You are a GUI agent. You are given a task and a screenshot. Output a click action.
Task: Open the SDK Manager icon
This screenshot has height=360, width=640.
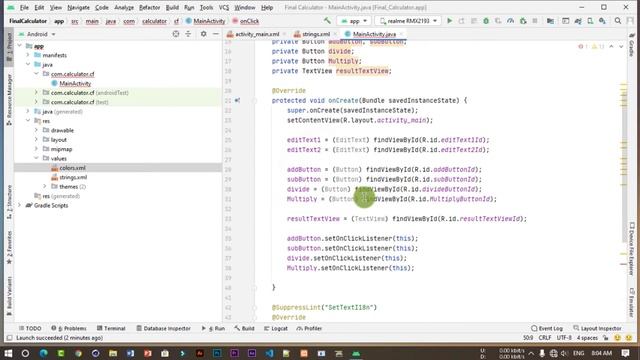click(602, 20)
